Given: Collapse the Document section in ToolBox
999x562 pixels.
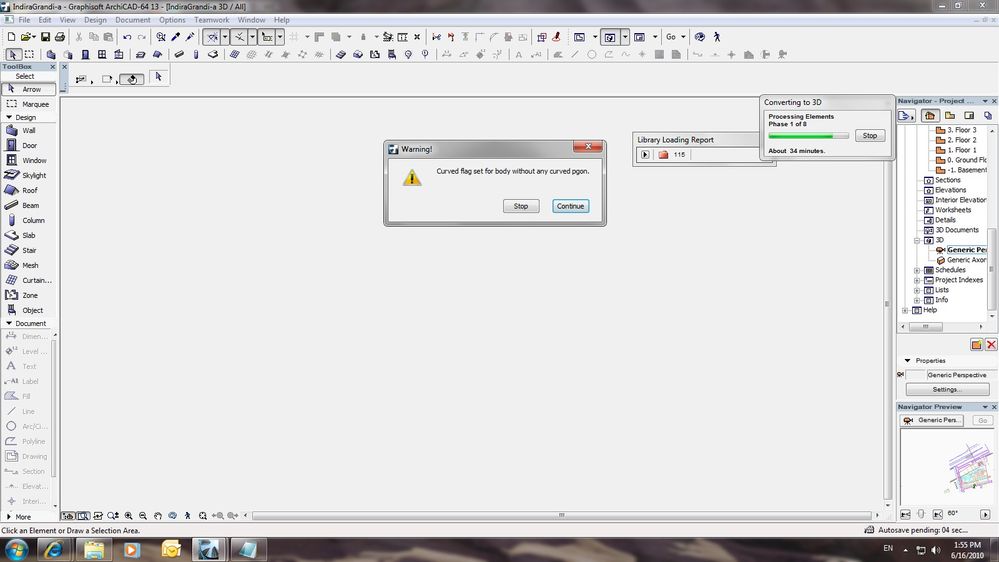Looking at the screenshot, I should point(9,323).
